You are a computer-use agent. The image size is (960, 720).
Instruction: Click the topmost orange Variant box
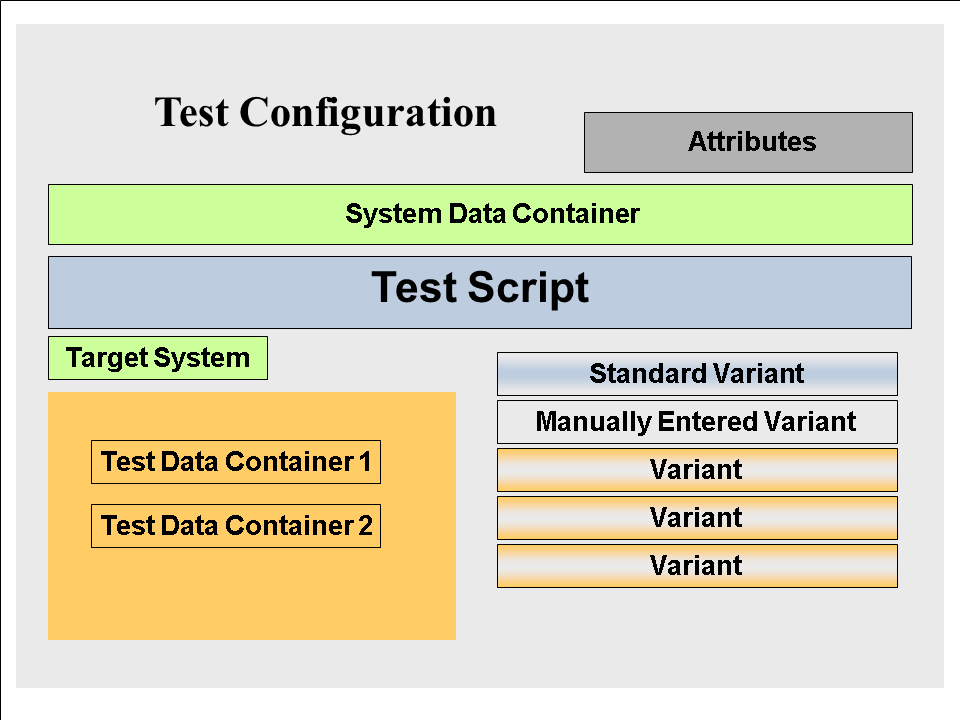tap(697, 470)
